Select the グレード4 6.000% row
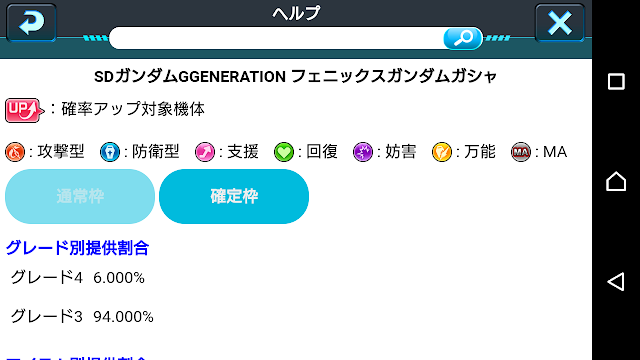Screen dimensions: 640x360 [x=78, y=278]
